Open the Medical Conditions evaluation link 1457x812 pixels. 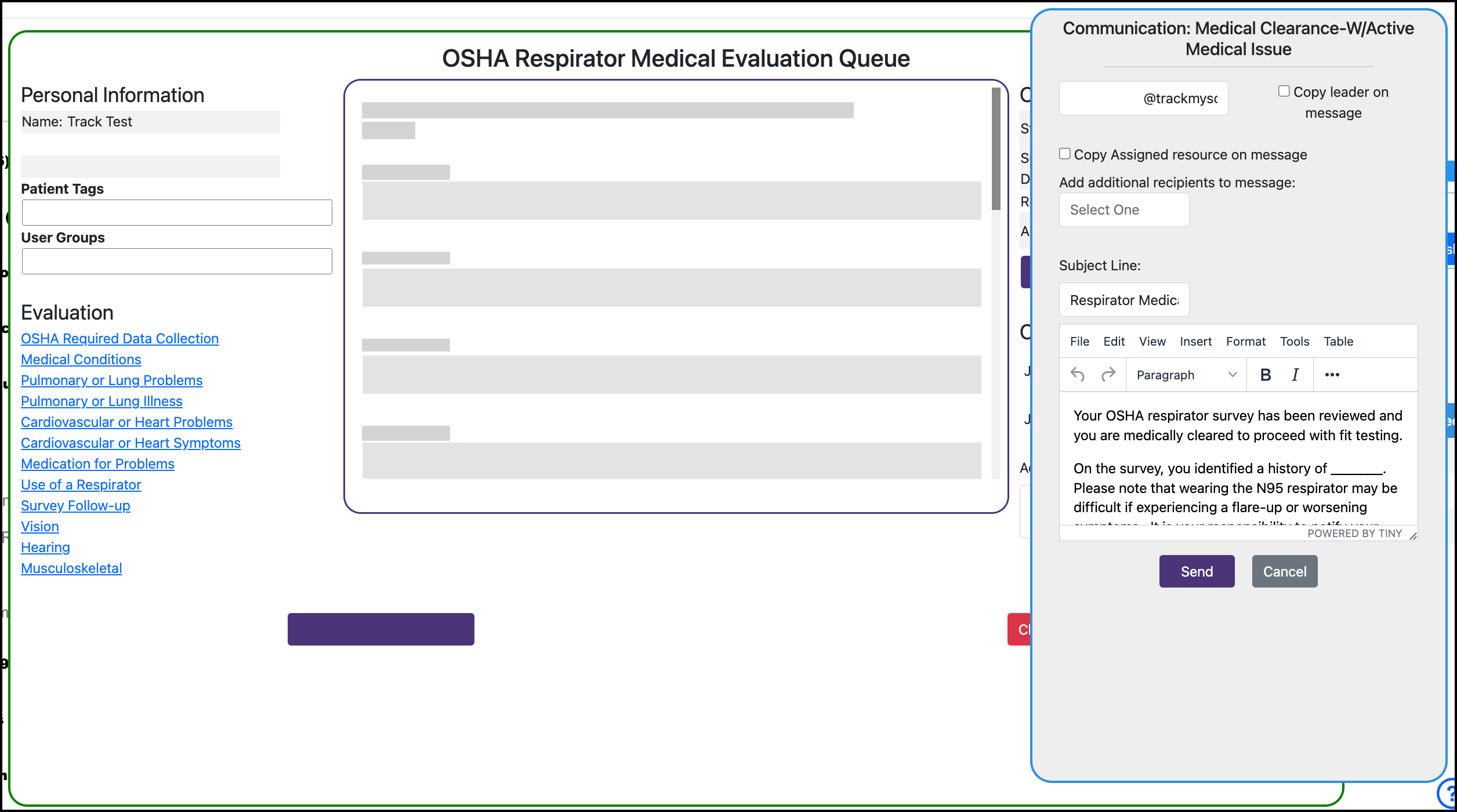point(81,359)
